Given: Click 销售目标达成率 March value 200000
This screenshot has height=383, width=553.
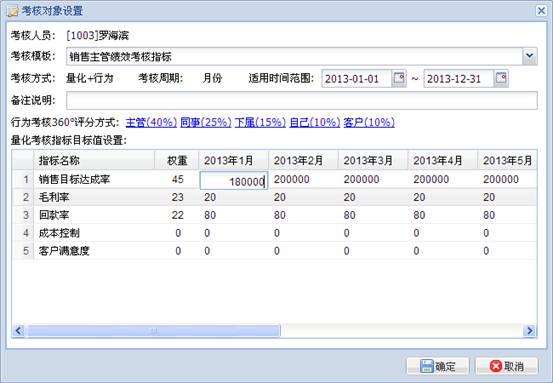Looking at the screenshot, I should [361, 179].
